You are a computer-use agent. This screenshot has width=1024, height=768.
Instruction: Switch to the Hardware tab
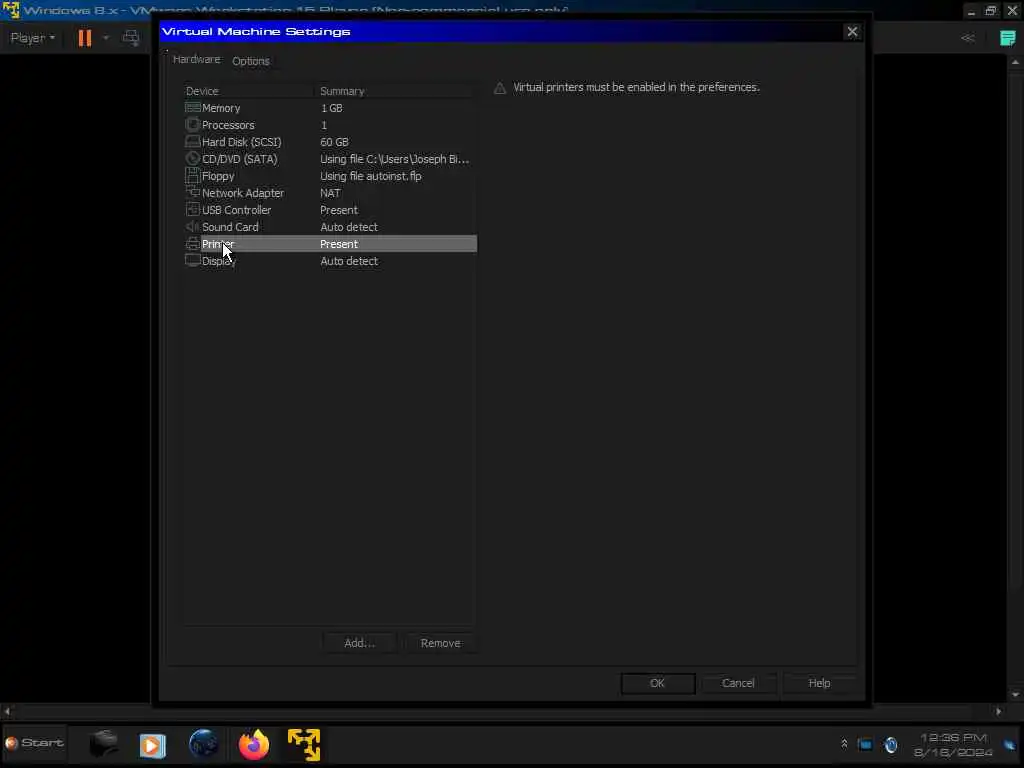[x=196, y=59]
